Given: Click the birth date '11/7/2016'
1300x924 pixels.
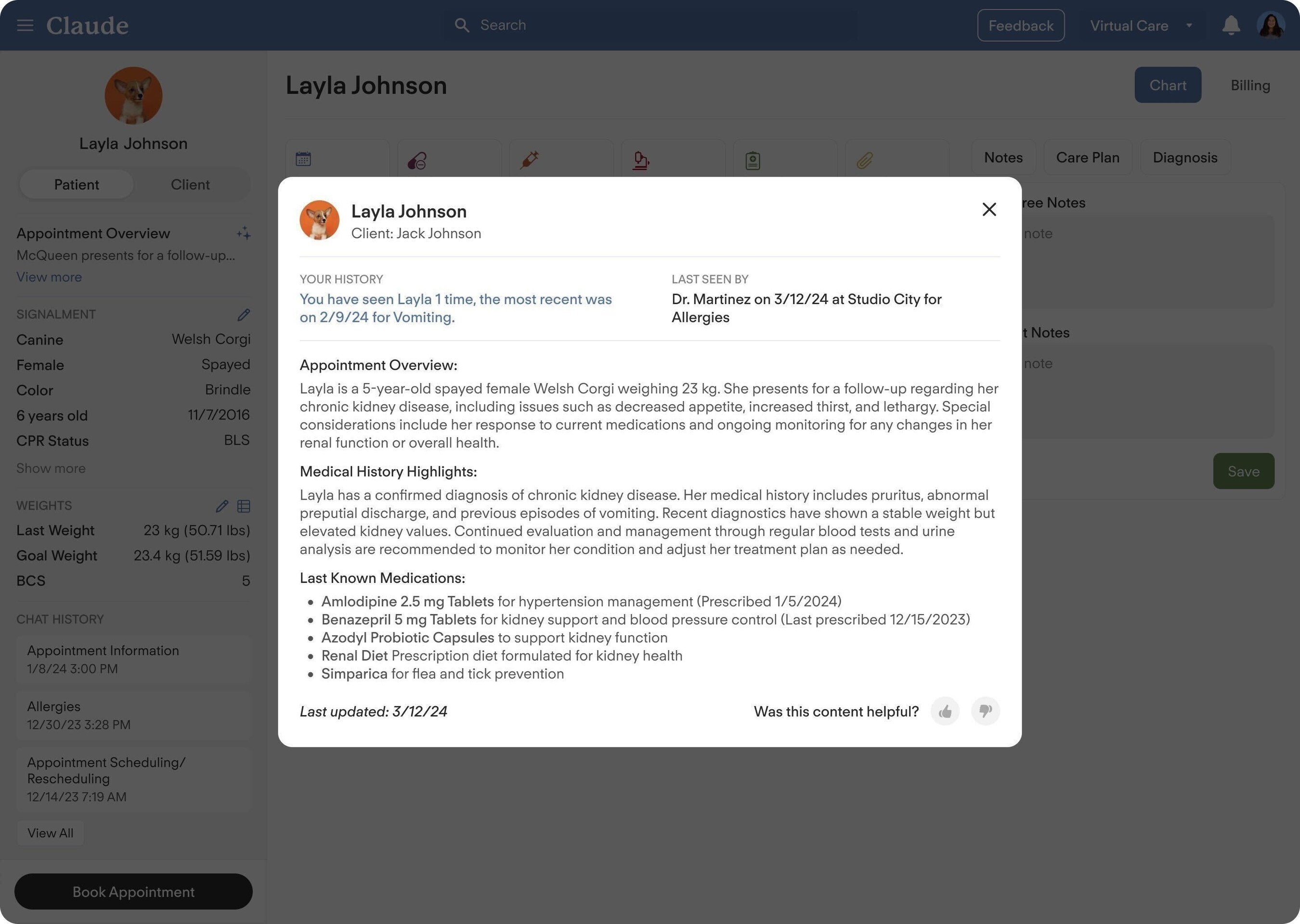Looking at the screenshot, I should click(219, 415).
